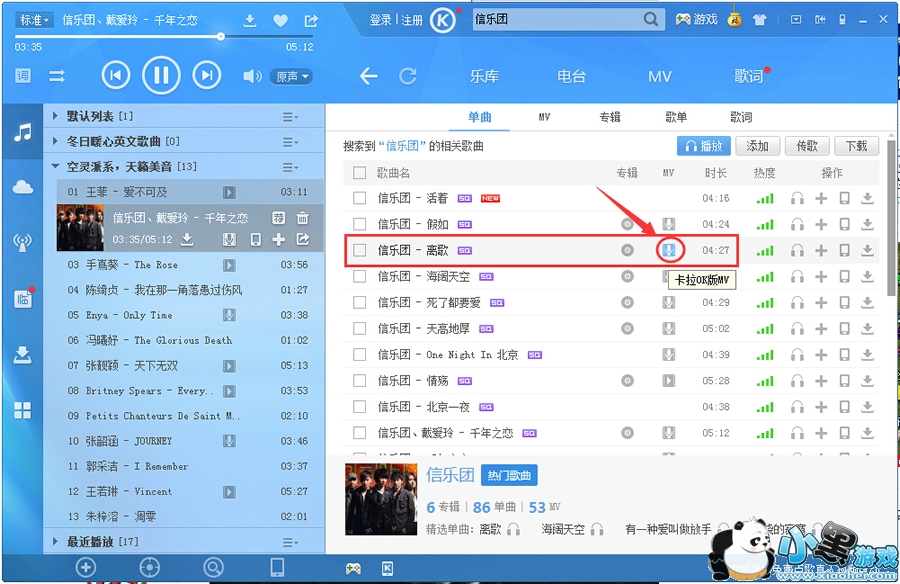This screenshot has width=900, height=584.
Task: Click the volume speaker icon
Action: (252, 76)
